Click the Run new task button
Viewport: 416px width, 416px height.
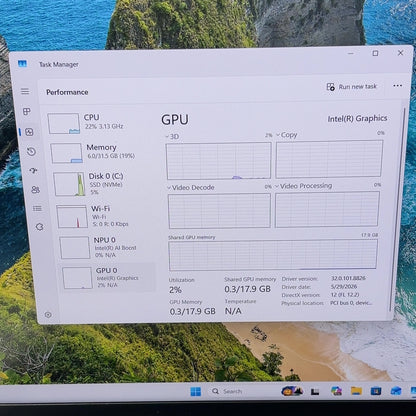point(351,87)
